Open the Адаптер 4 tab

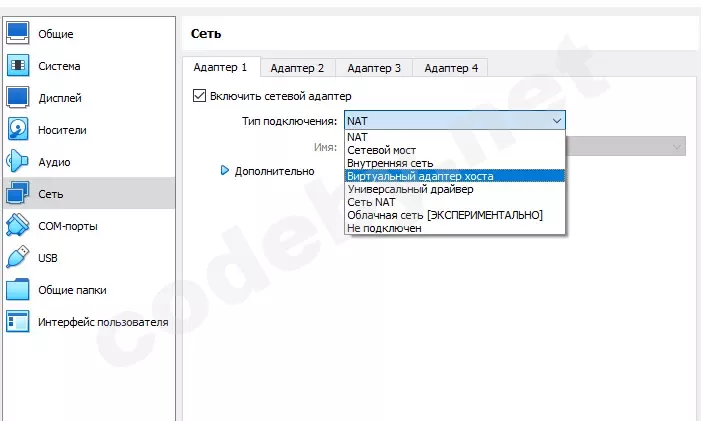coord(451,68)
